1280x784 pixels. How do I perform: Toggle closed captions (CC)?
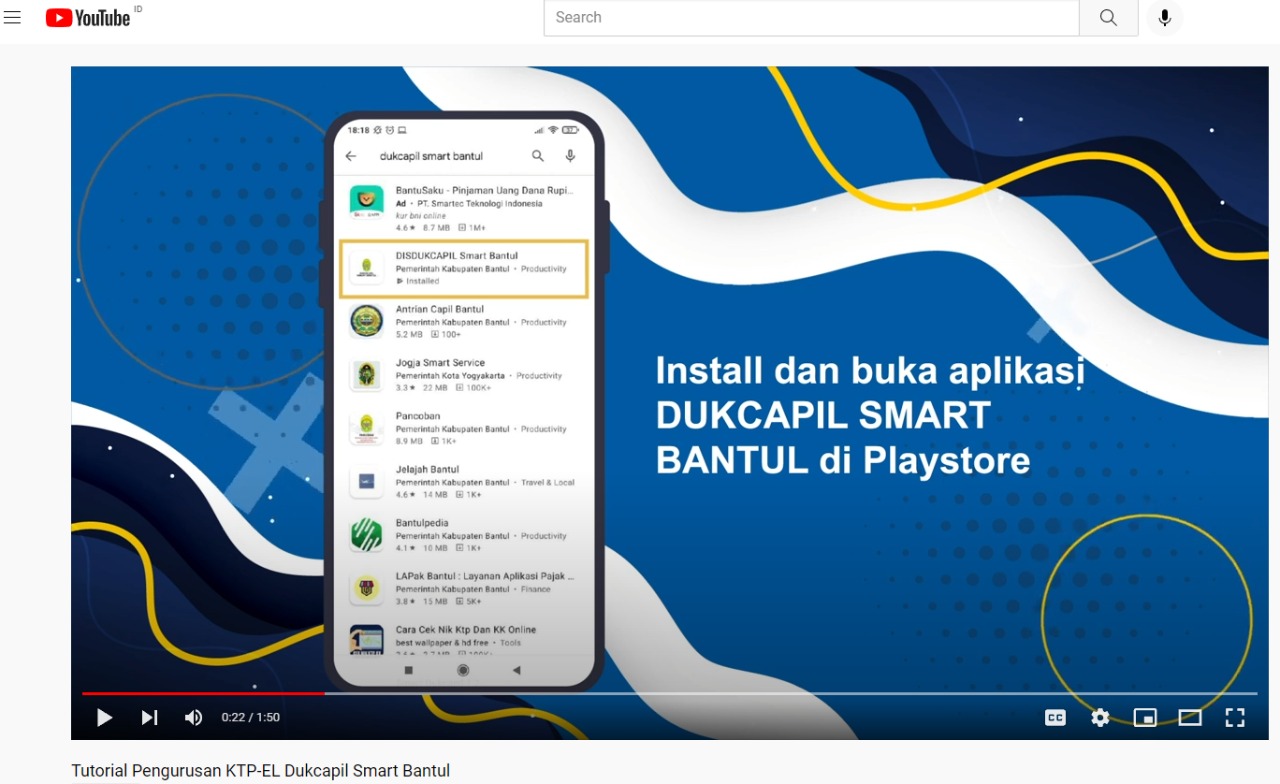point(1055,717)
